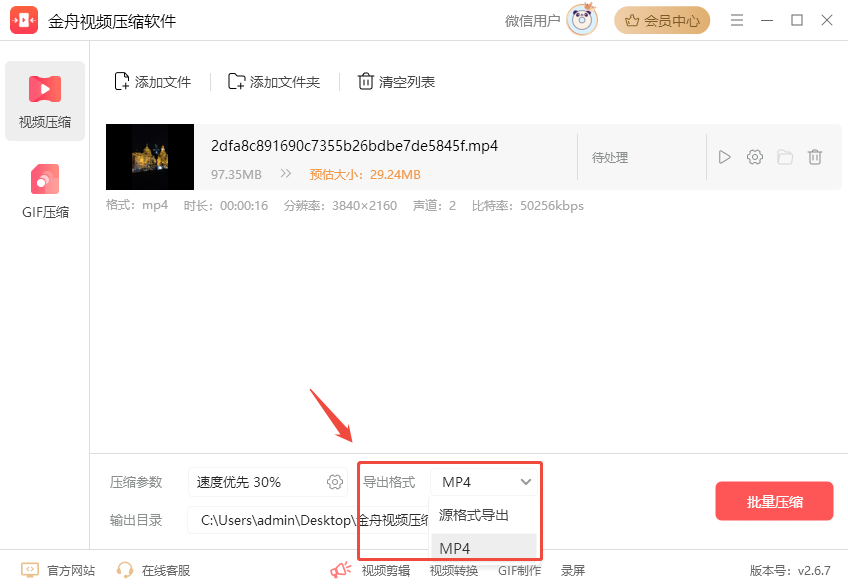Viewport: 848px width, 588px height.
Task: Open 官方网站 official website link
Action: point(58,571)
